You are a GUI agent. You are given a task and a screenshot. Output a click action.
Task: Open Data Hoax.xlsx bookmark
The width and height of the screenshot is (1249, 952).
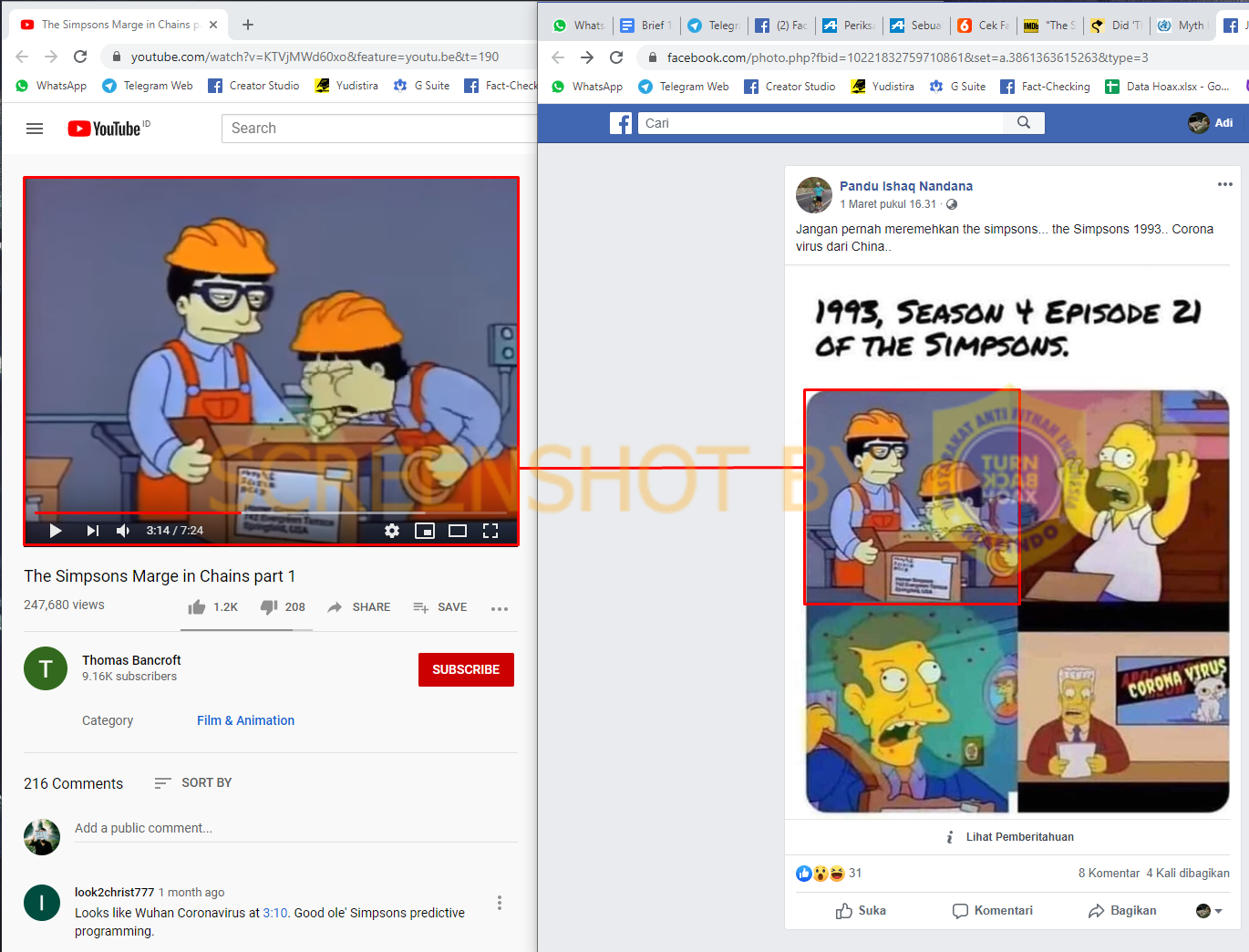1168,87
